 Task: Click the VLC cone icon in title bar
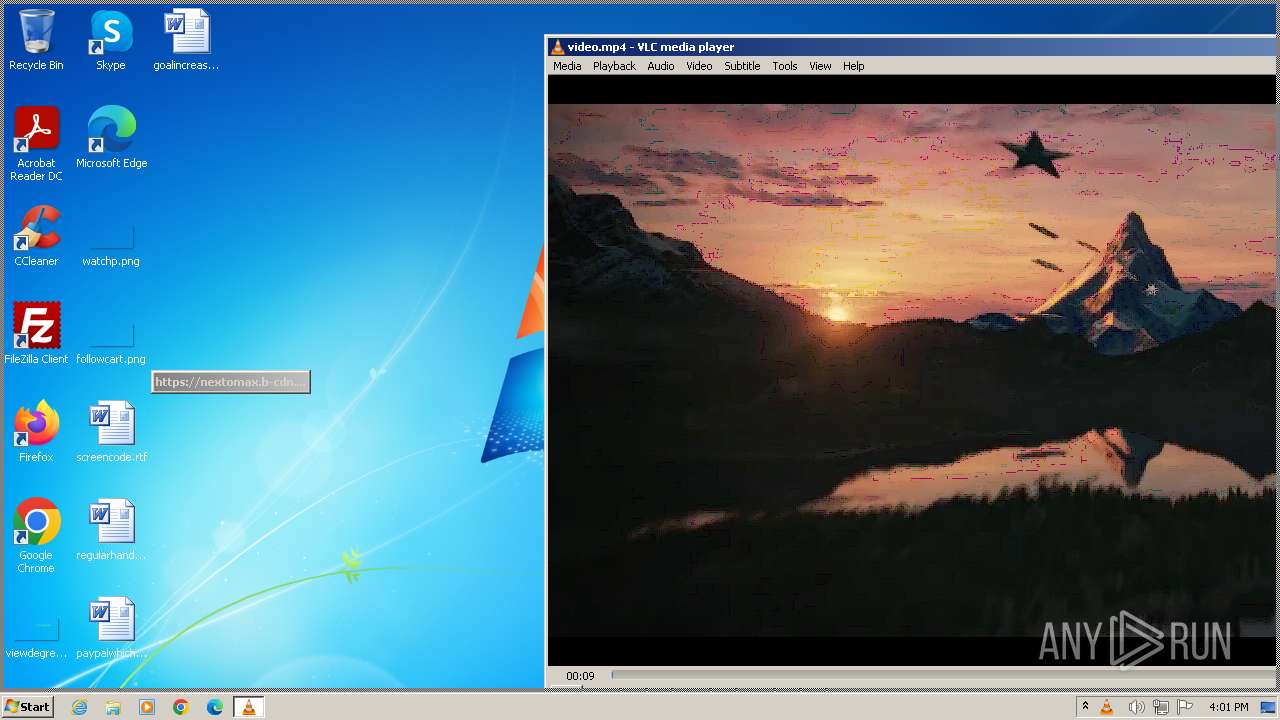pos(557,47)
